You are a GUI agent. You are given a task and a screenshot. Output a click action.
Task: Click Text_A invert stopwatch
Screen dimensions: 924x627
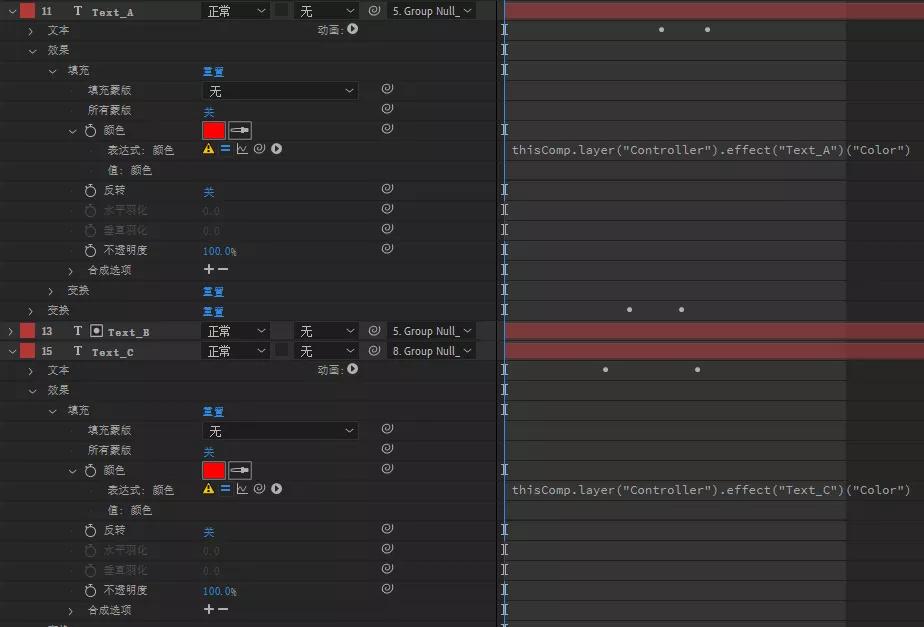coord(90,190)
